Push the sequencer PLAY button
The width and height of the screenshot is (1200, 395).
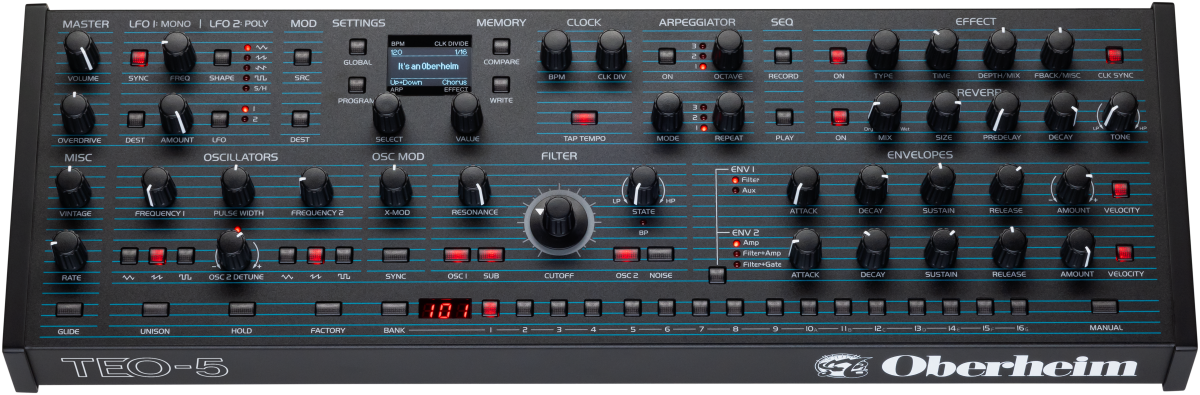click(x=784, y=117)
